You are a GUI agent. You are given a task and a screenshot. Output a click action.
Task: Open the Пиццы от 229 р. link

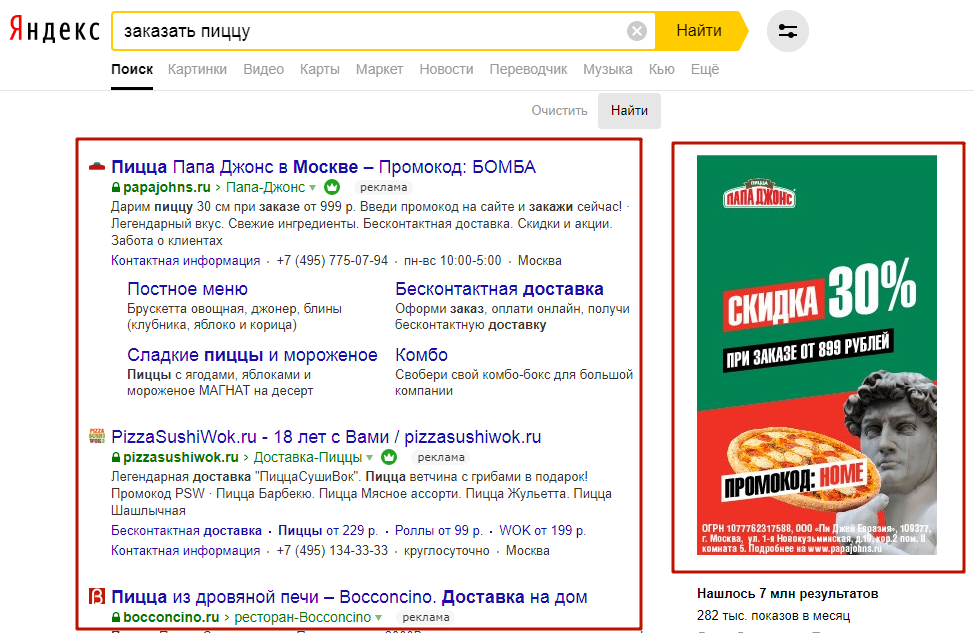[x=328, y=531]
